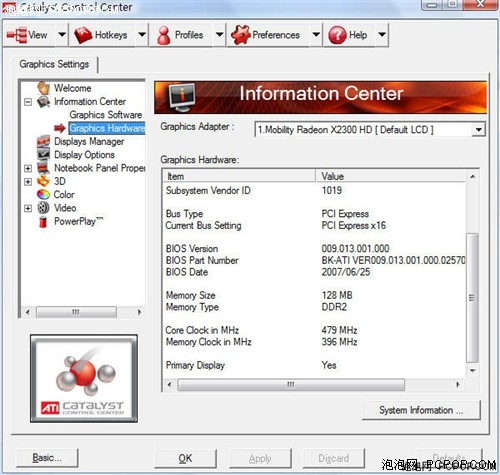Open Displays Manager in the tree

point(89,141)
